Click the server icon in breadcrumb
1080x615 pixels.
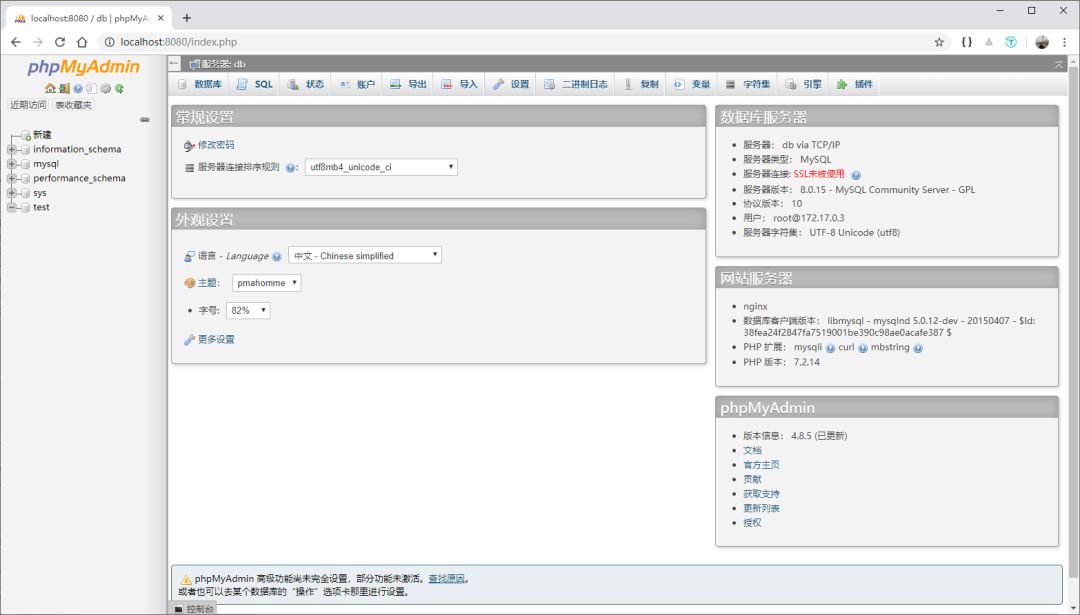pos(194,64)
